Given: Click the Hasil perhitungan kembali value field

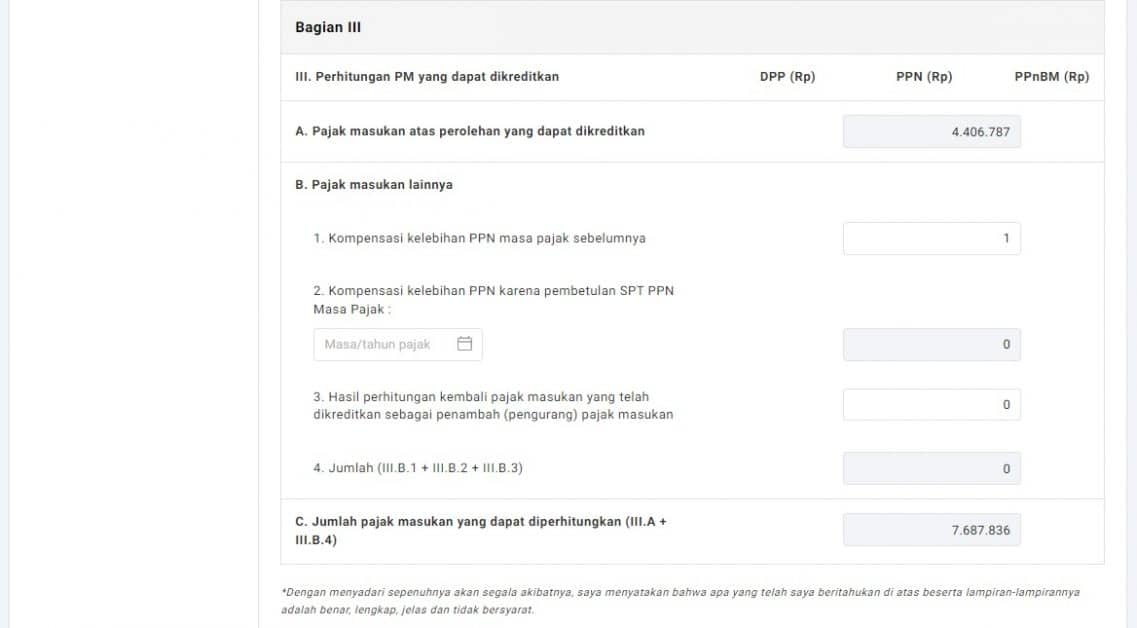Looking at the screenshot, I should click(x=931, y=404).
